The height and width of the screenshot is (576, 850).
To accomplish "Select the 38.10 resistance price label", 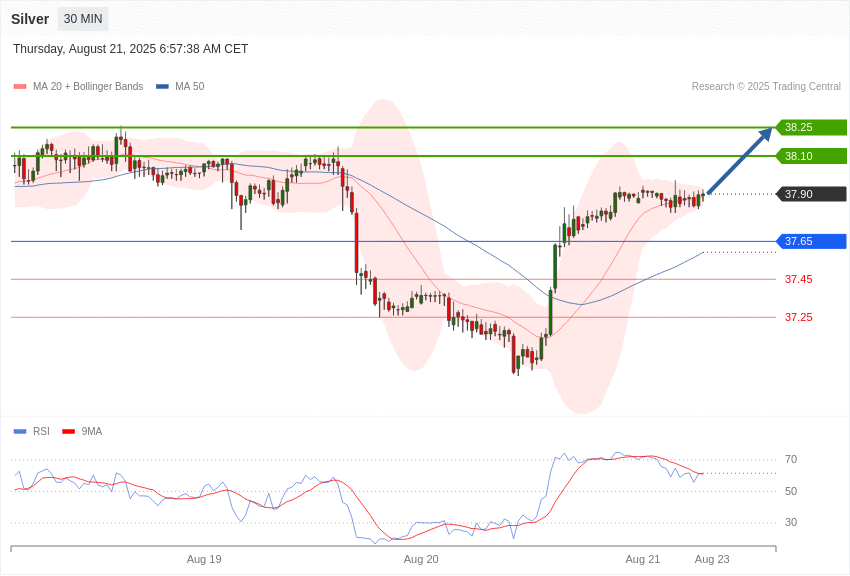I will pos(811,156).
